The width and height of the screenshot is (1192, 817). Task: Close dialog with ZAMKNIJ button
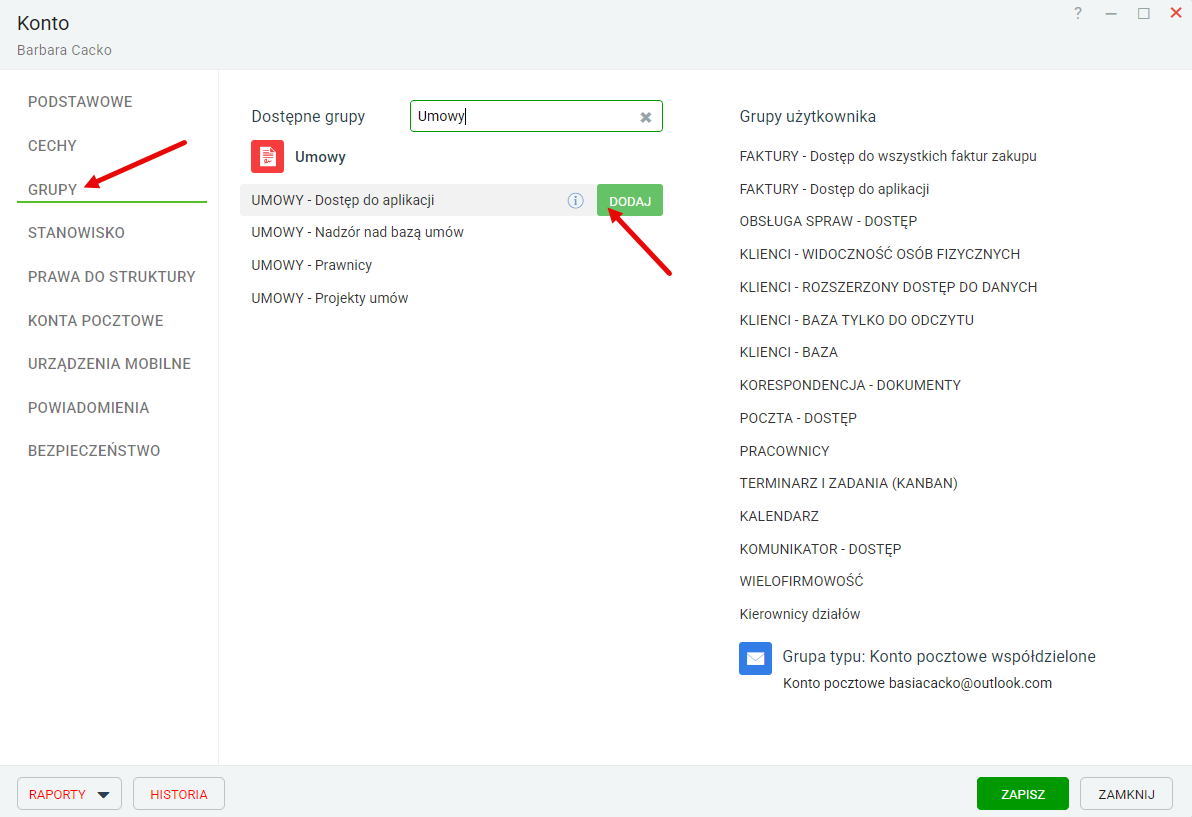[1126, 794]
